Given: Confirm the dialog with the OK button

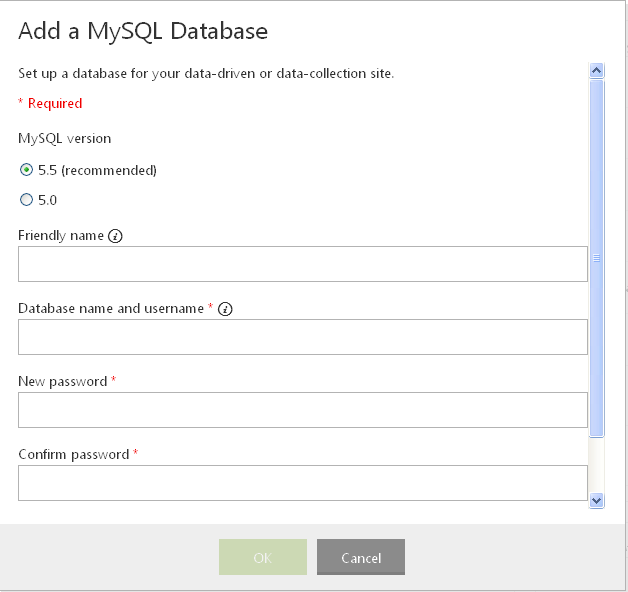Looking at the screenshot, I should pyautogui.click(x=263, y=557).
